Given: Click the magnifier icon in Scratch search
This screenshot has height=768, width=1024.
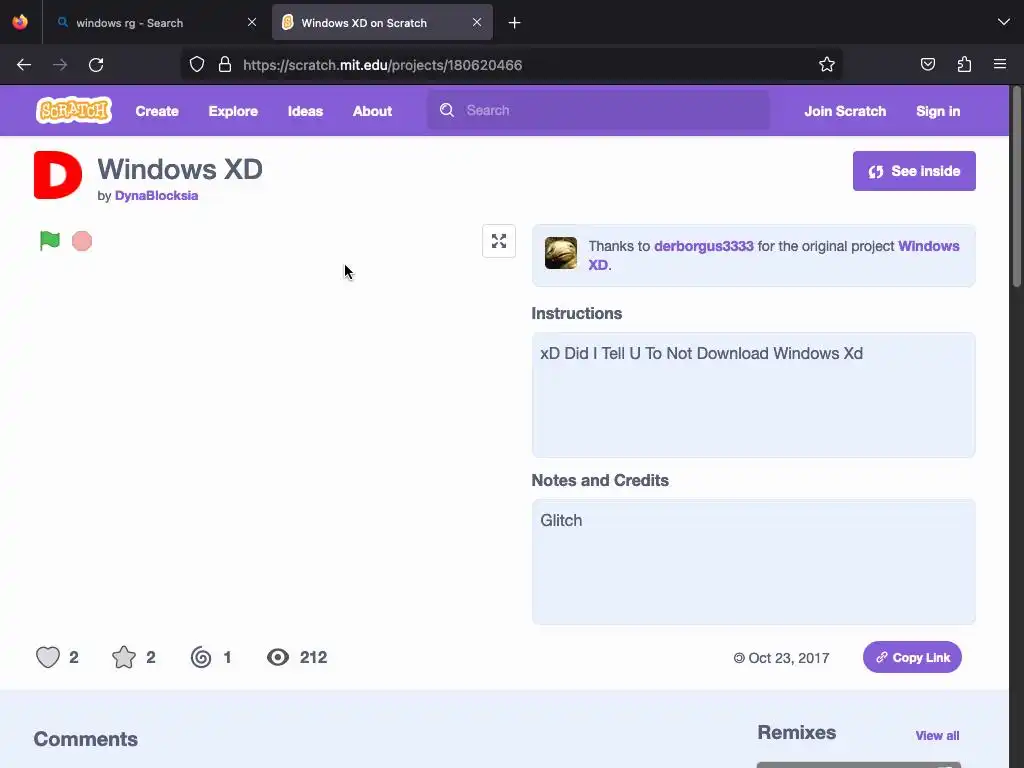Looking at the screenshot, I should [447, 110].
